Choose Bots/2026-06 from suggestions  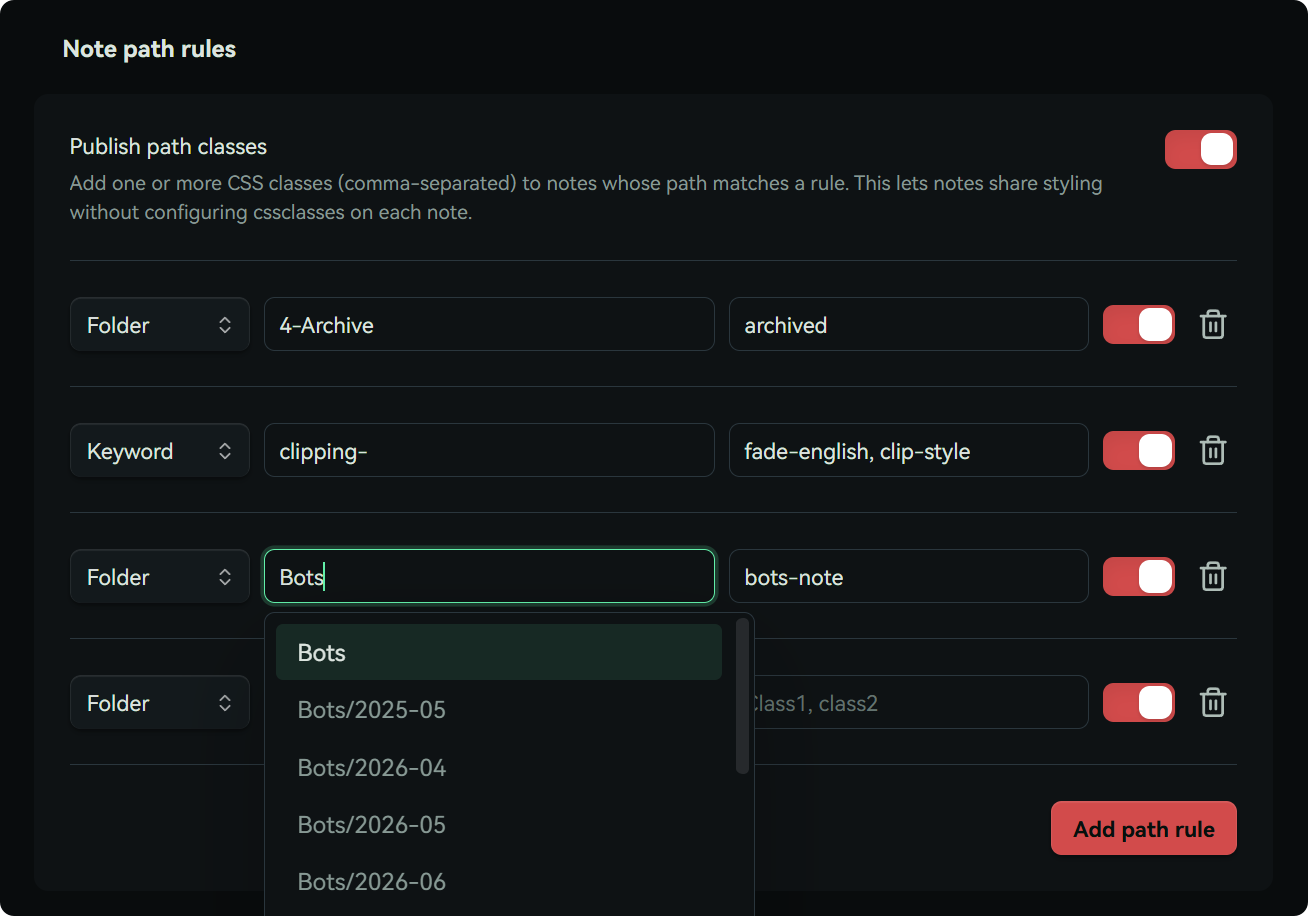pyautogui.click(x=499, y=882)
